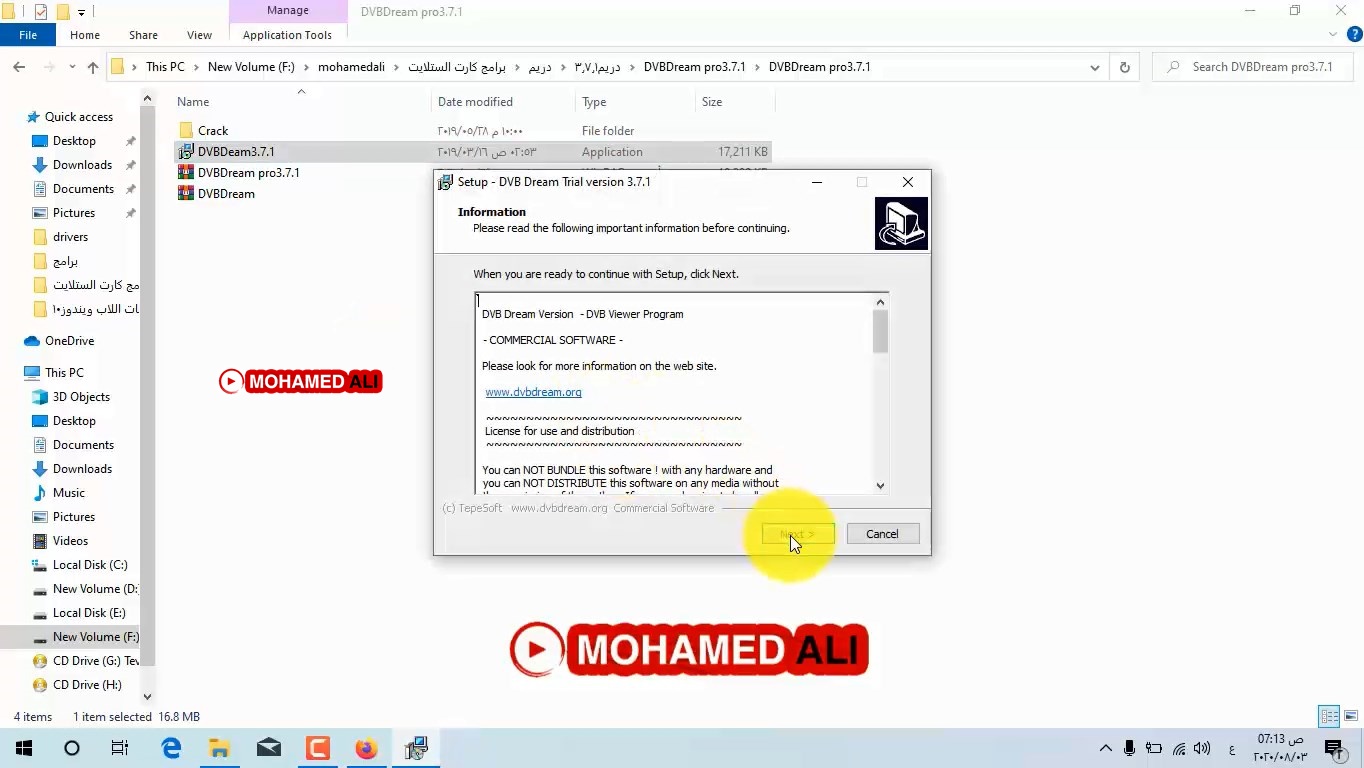
Task: Switch to details view
Action: coord(1329,716)
